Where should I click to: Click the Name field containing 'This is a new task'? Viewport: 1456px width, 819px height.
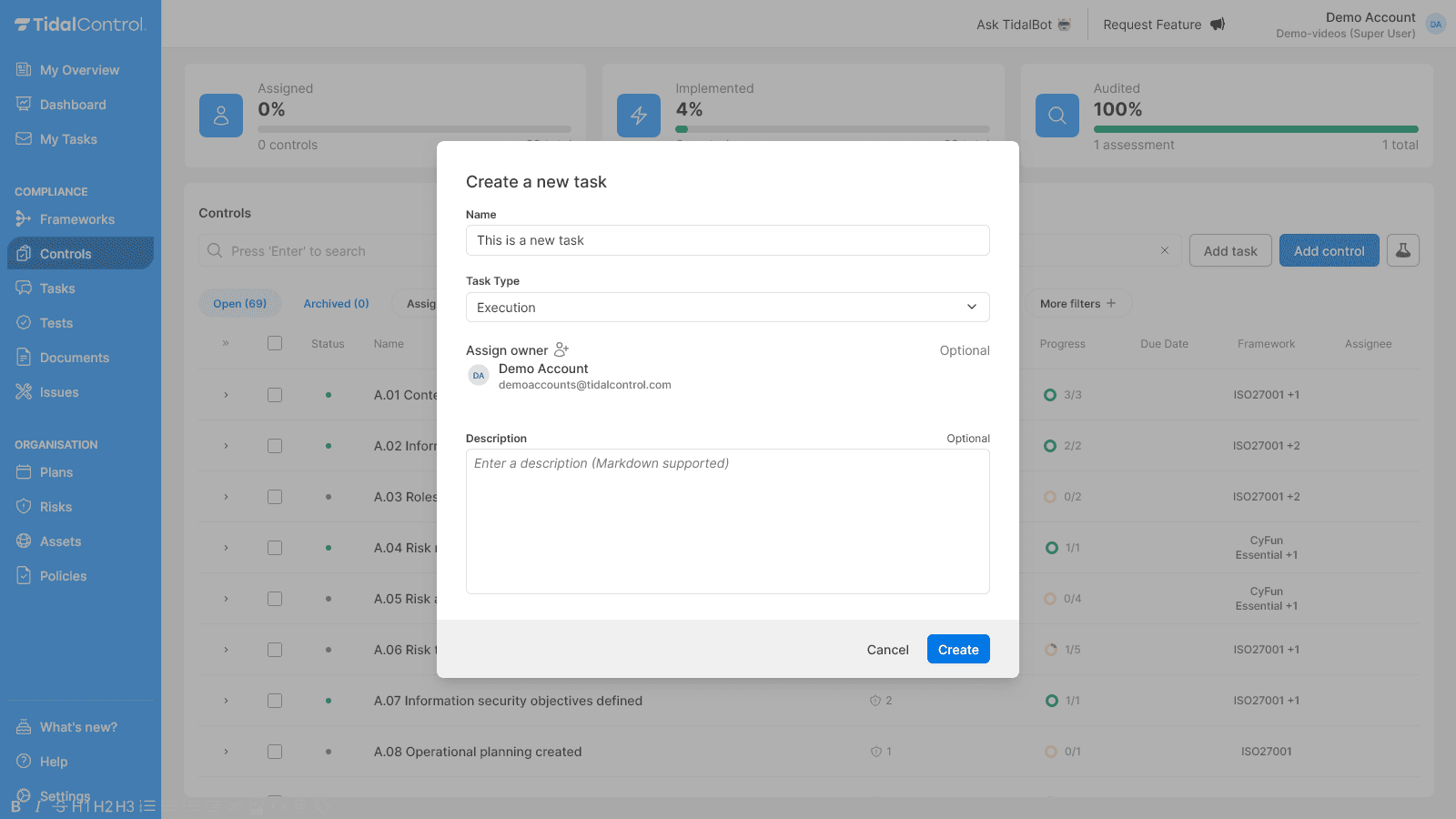[727, 240]
